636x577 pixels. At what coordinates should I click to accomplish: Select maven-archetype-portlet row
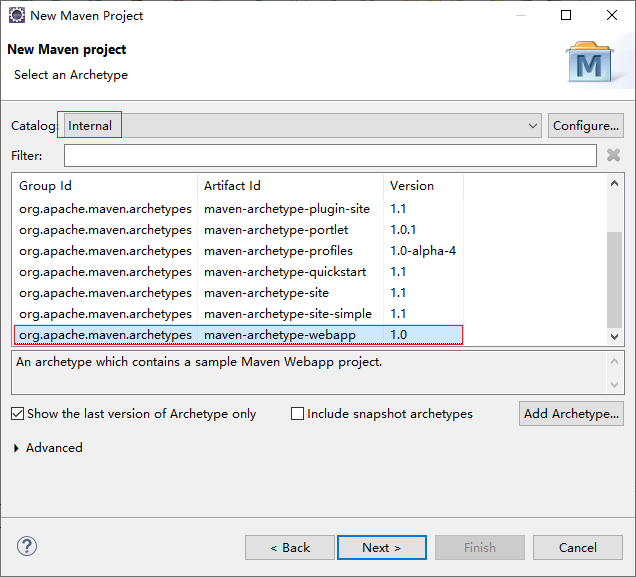[x=238, y=230]
